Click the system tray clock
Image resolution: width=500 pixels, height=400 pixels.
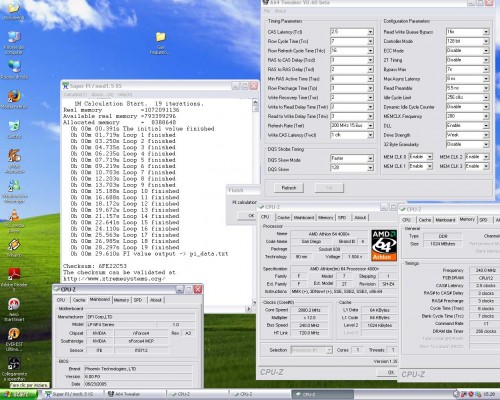[x=489, y=394]
